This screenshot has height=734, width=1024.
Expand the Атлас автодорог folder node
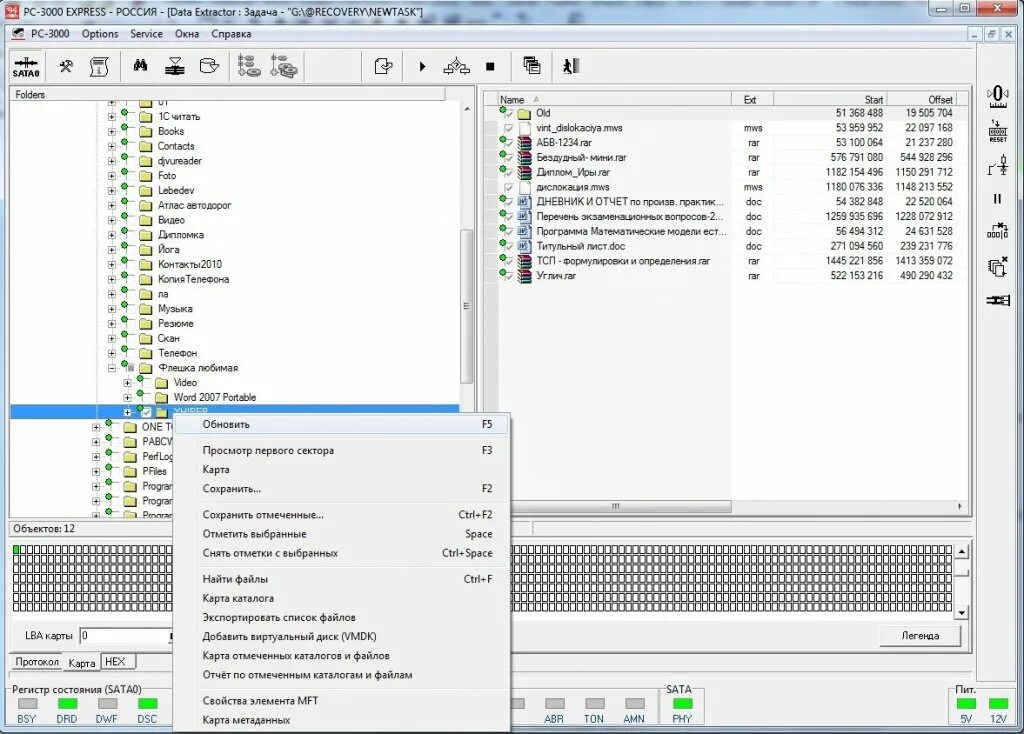tap(112, 205)
